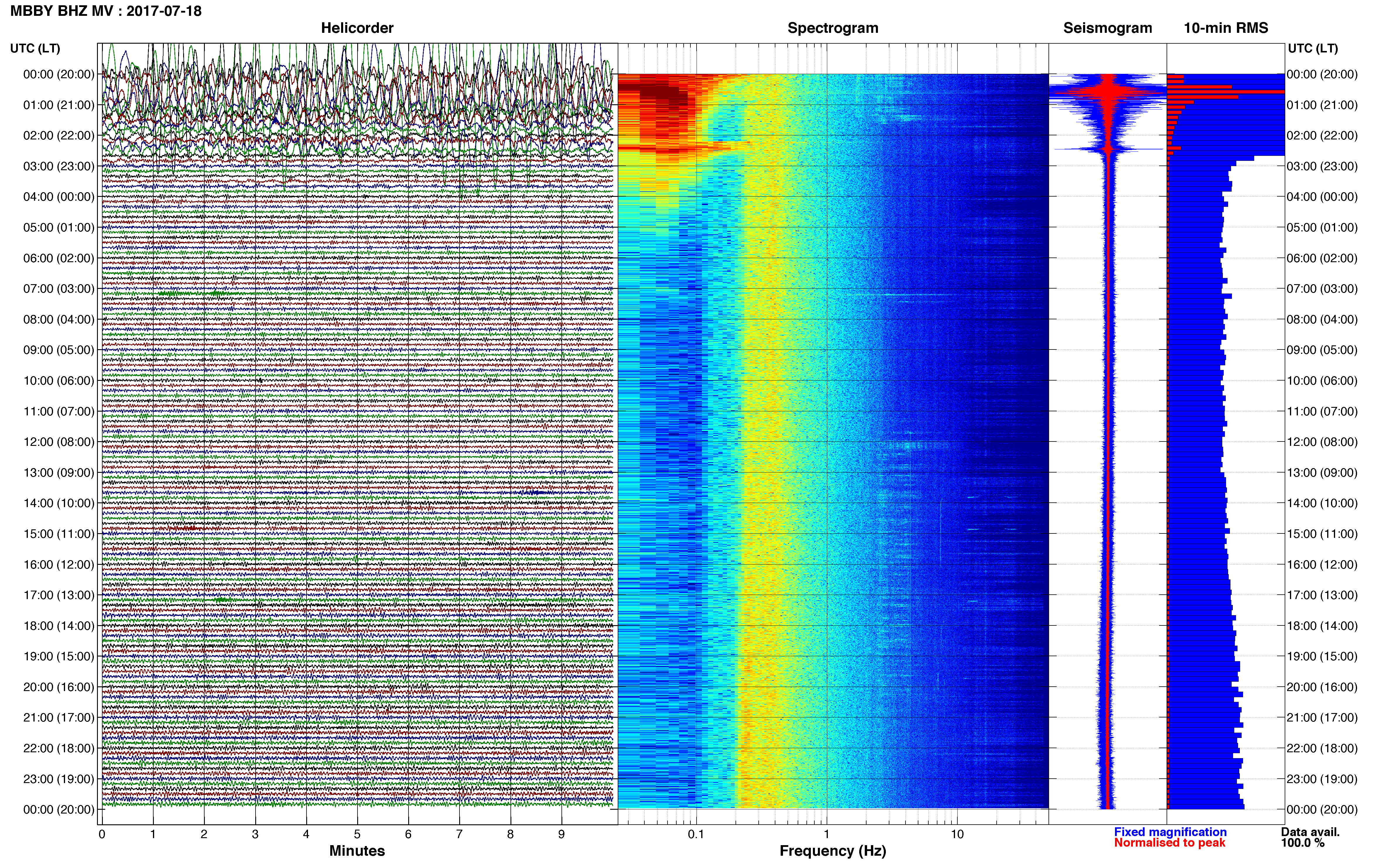
Task: Click the right 15:00 (11:00) time label
Action: (x=1322, y=533)
